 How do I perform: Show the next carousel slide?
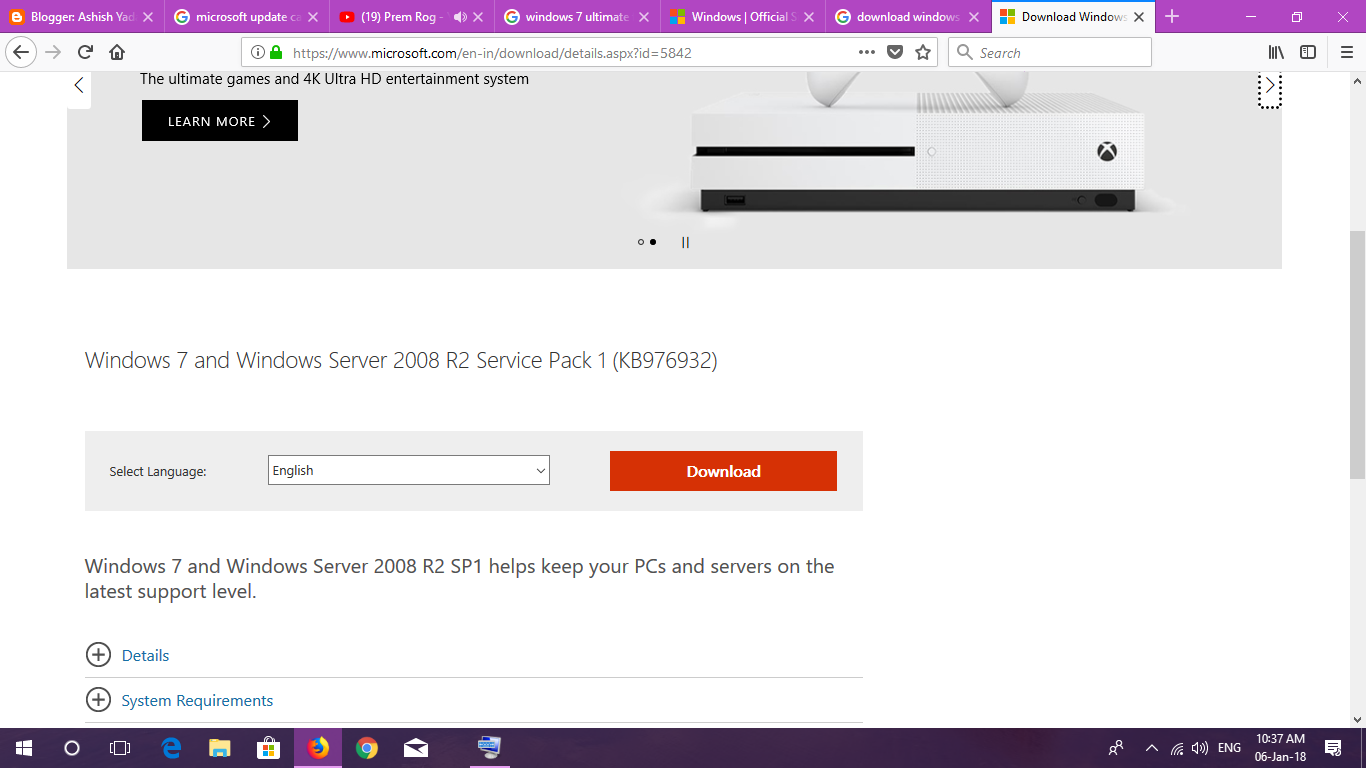pos(1270,85)
